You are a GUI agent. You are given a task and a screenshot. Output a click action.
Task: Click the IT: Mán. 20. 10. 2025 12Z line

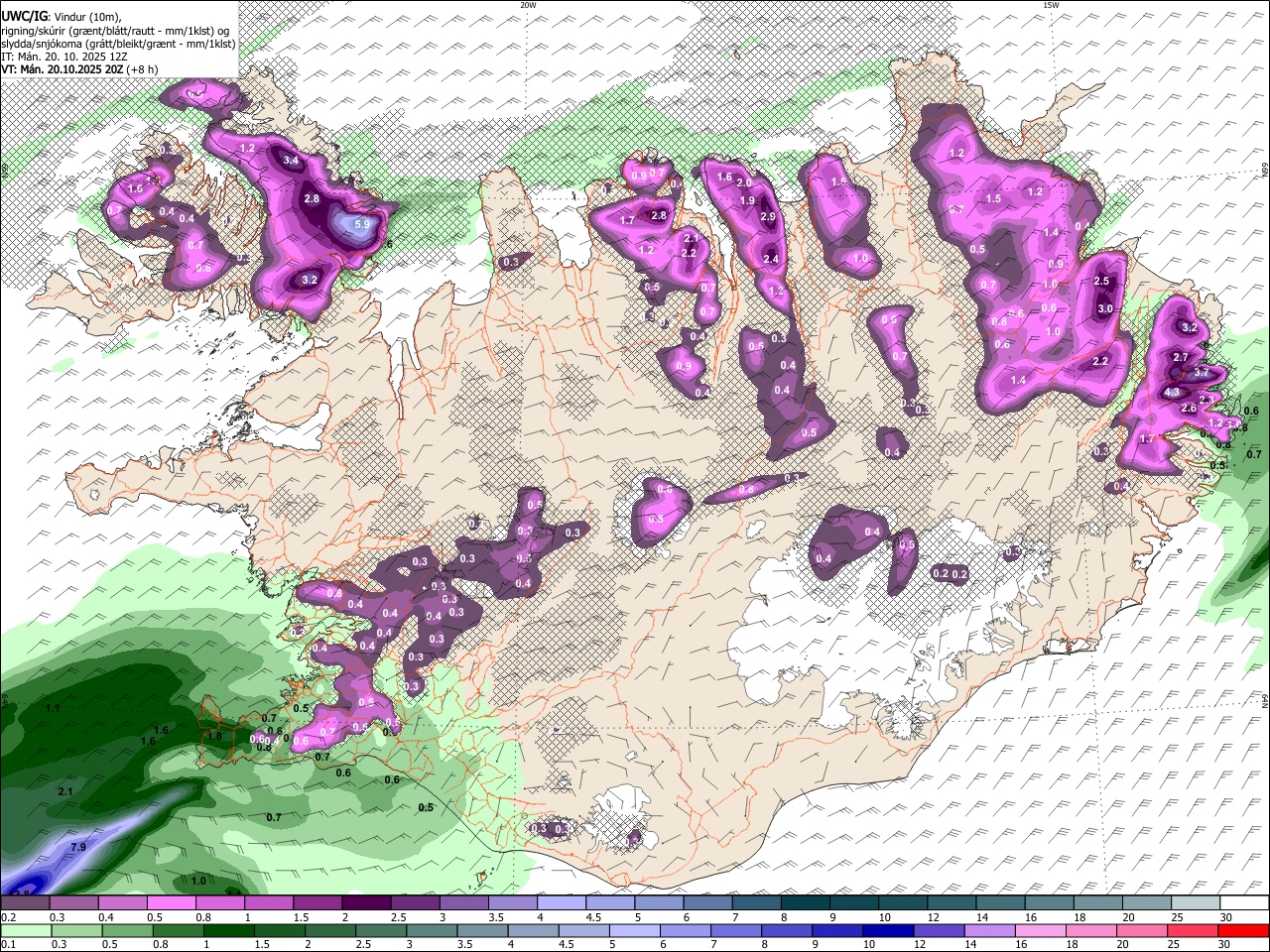pos(64,57)
